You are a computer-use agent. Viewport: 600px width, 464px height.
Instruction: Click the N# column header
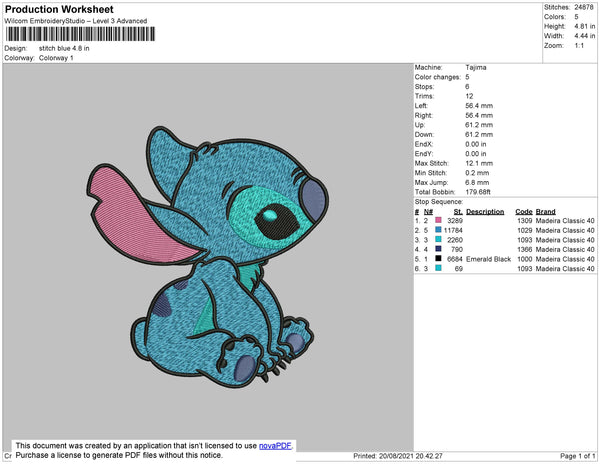(x=428, y=212)
